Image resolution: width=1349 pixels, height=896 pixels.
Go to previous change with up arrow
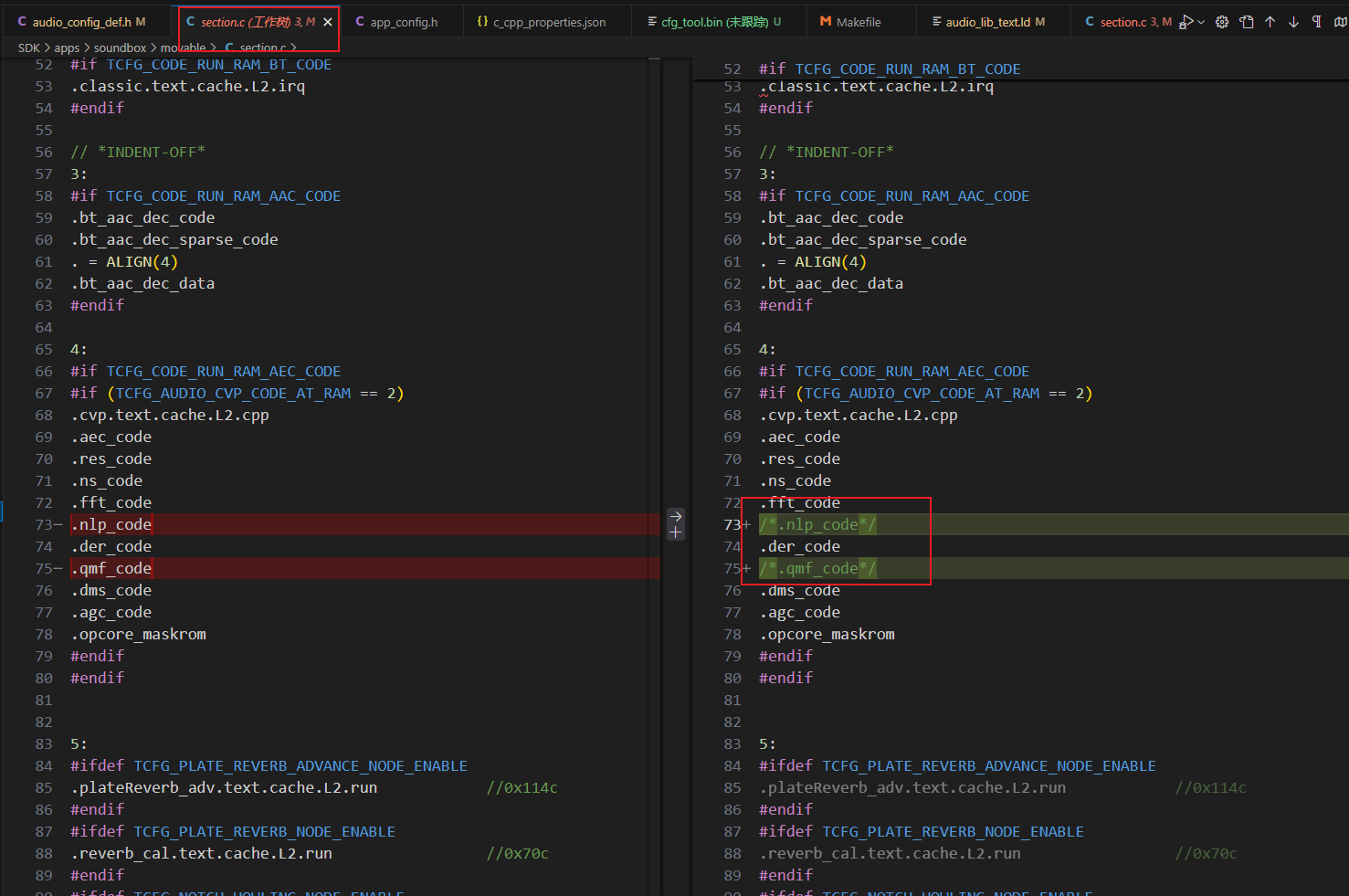pos(1270,22)
